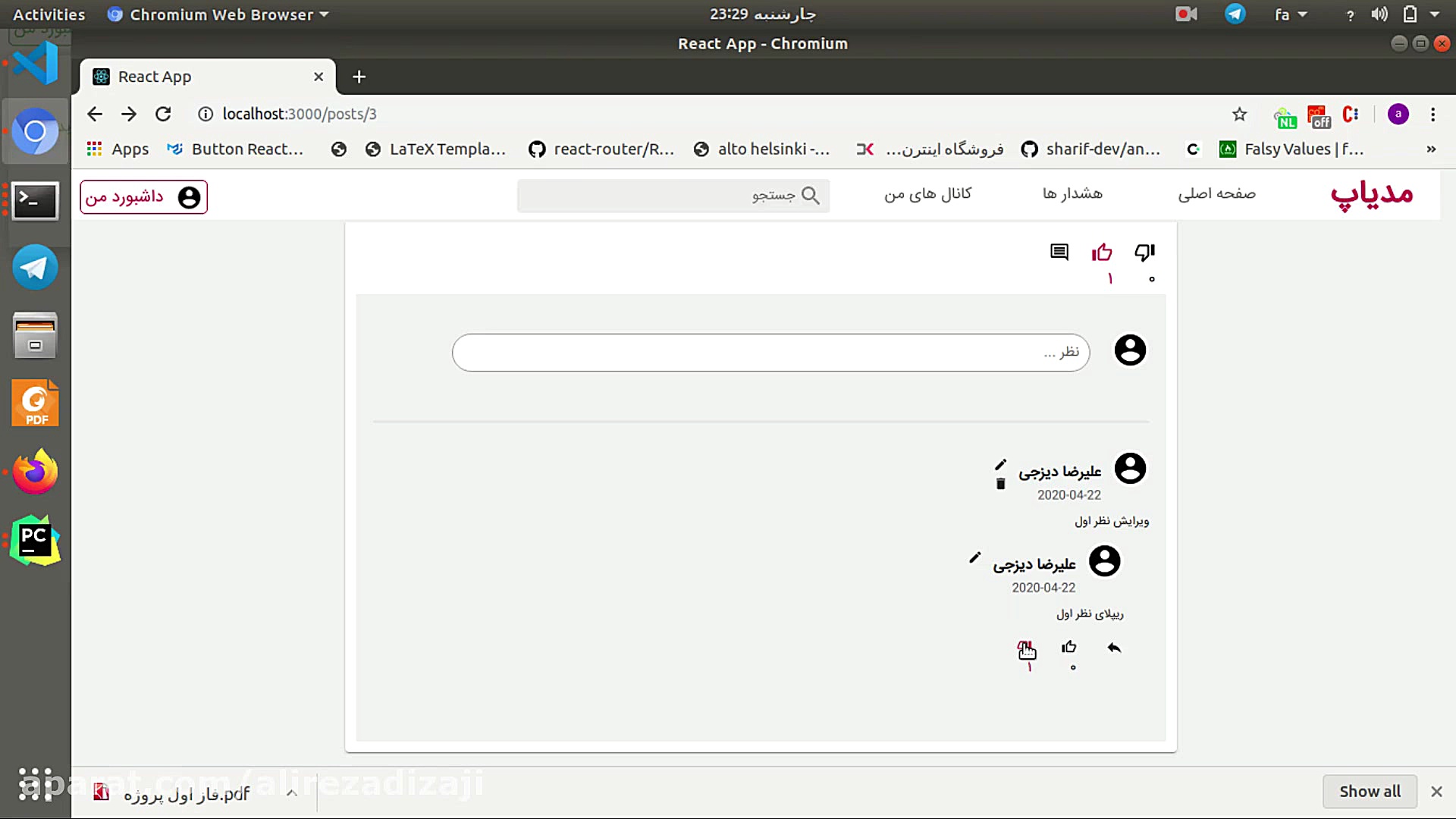Like the reply with its thumbs-up icon
Image resolution: width=1456 pixels, height=819 pixels.
(x=1068, y=647)
